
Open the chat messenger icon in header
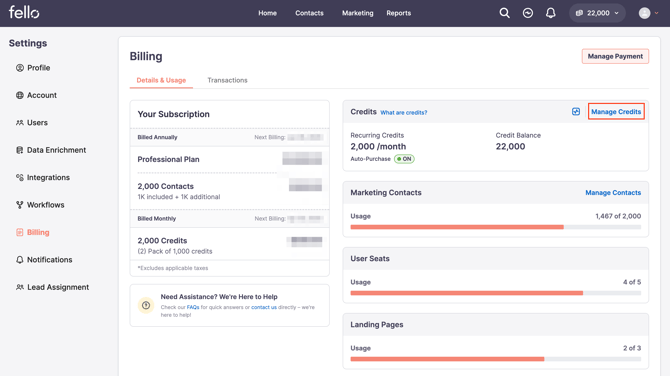coord(528,13)
